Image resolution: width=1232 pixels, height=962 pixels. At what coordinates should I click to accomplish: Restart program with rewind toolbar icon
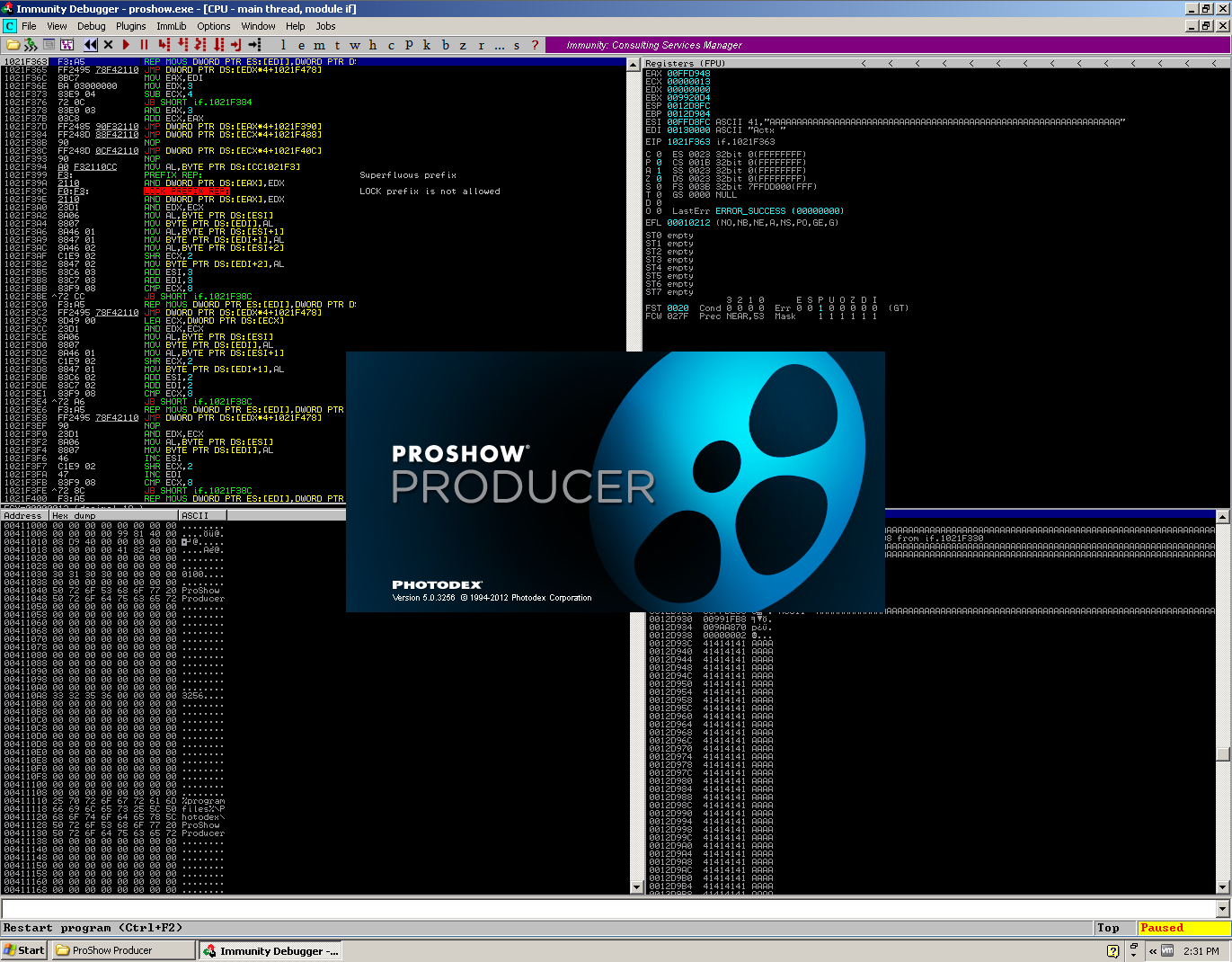[91, 45]
